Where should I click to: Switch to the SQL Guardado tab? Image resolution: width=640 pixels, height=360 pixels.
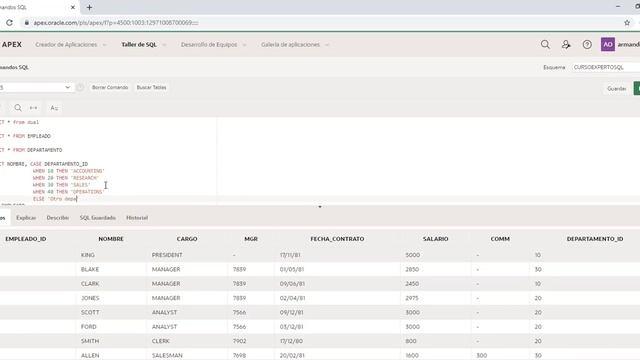click(x=98, y=218)
